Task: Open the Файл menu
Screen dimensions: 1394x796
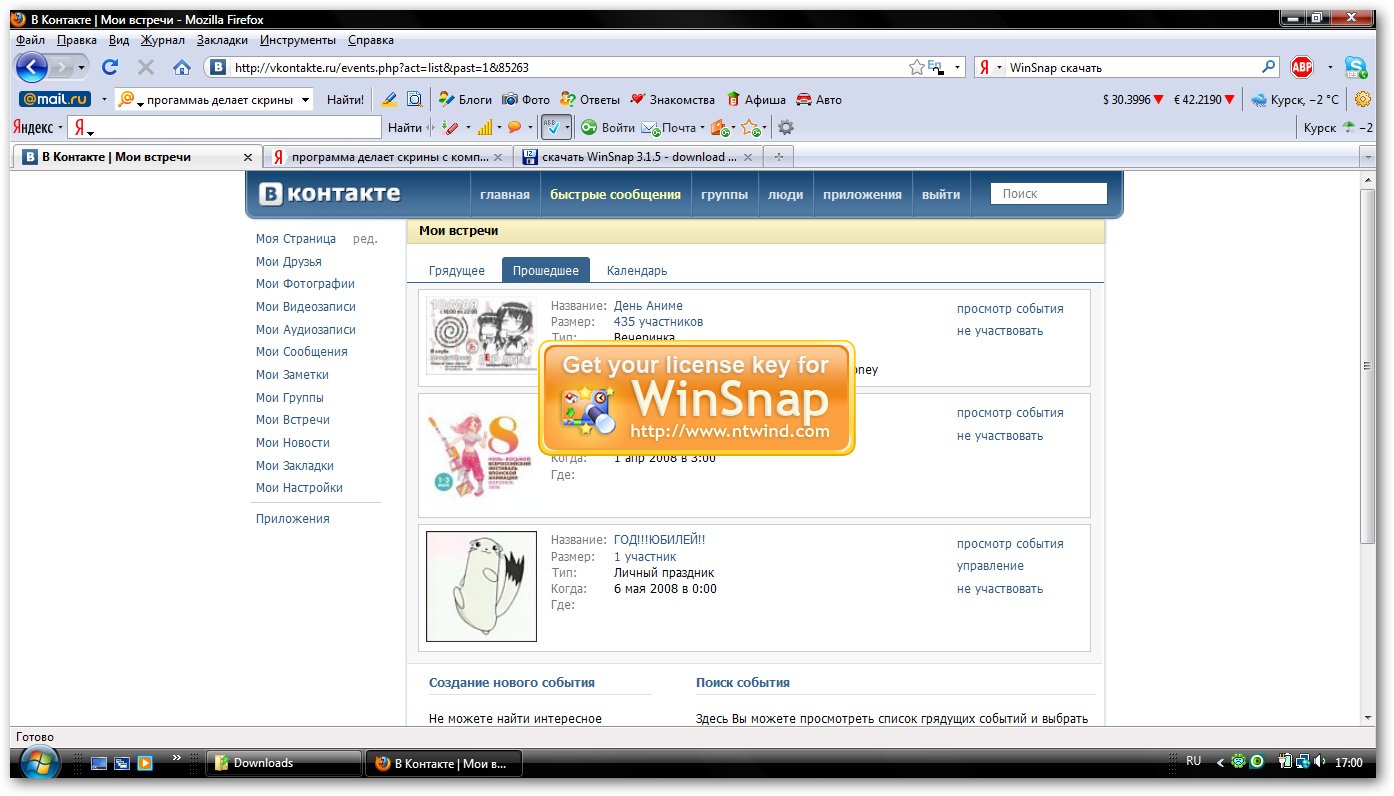Action: [x=30, y=40]
